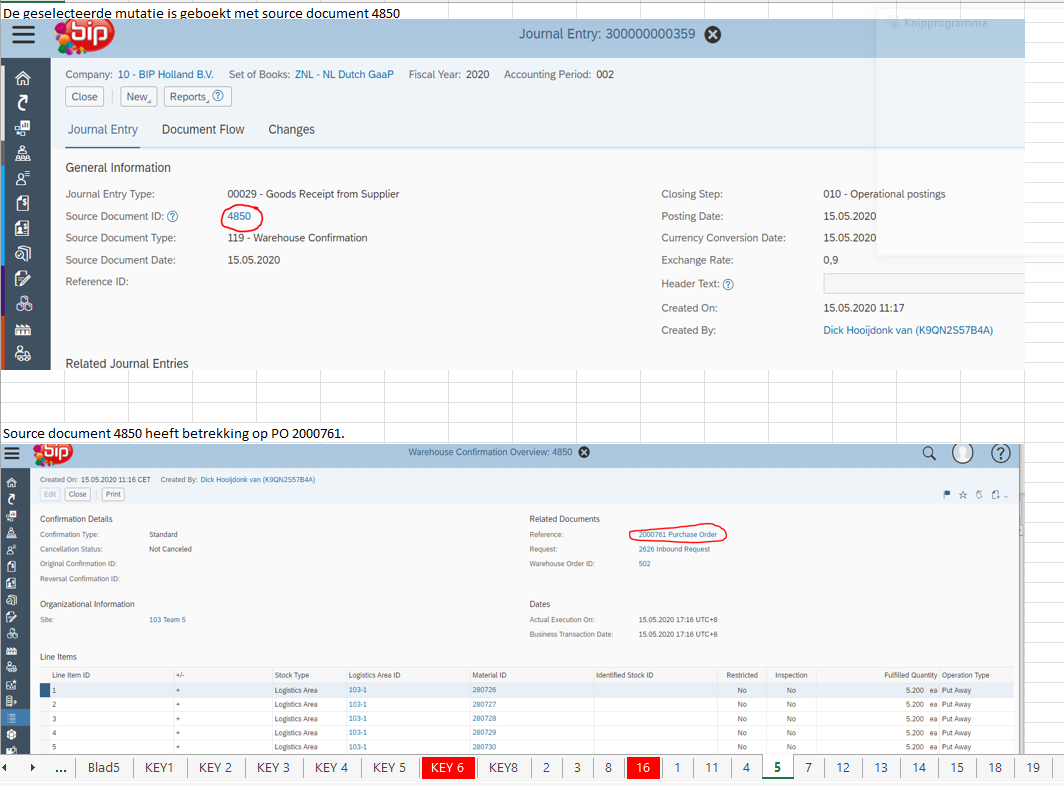Click person with list icon in upper sidebar

click(x=23, y=179)
